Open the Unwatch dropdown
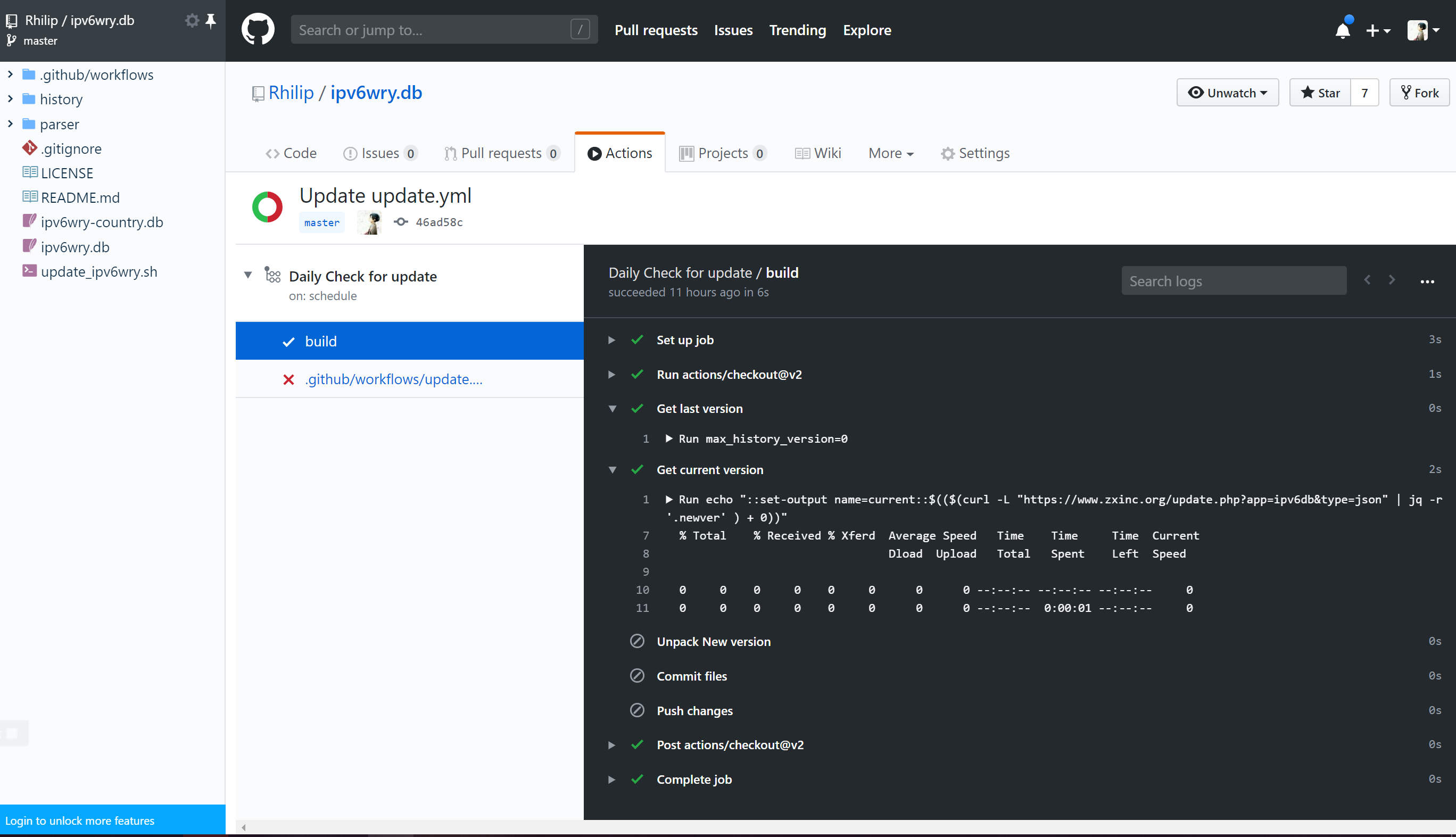 pos(1227,93)
